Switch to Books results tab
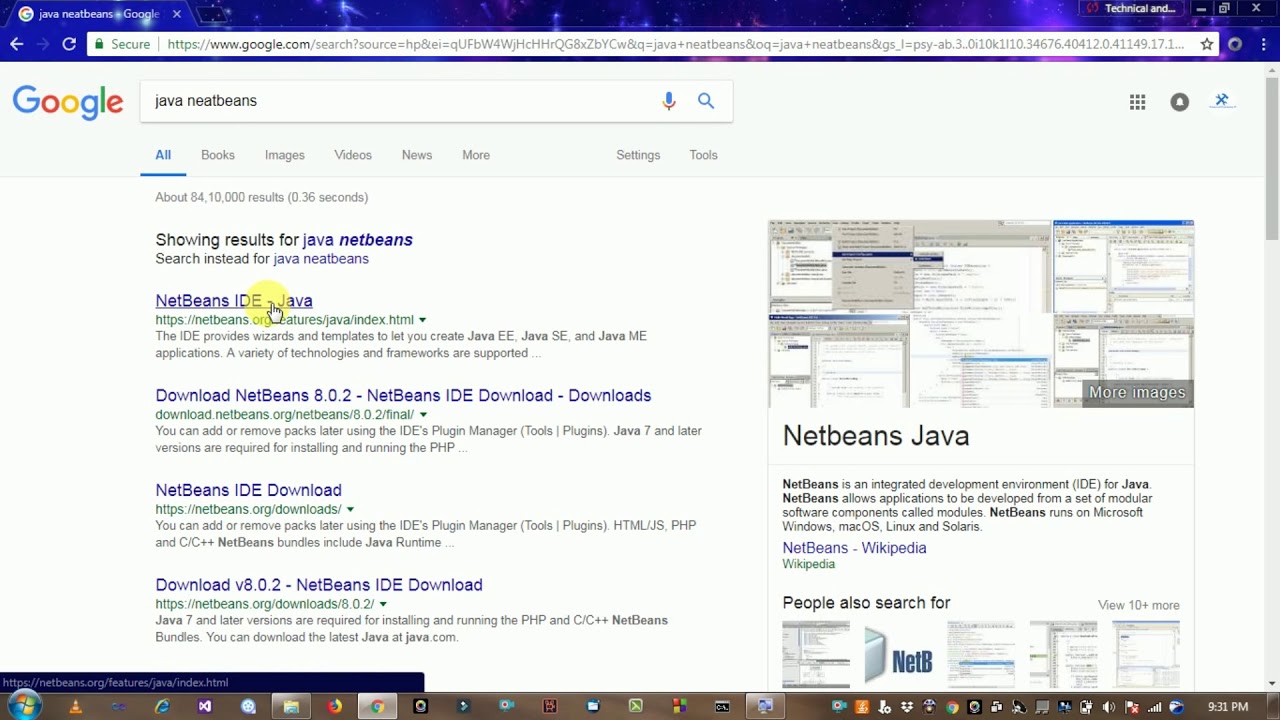 tap(218, 155)
